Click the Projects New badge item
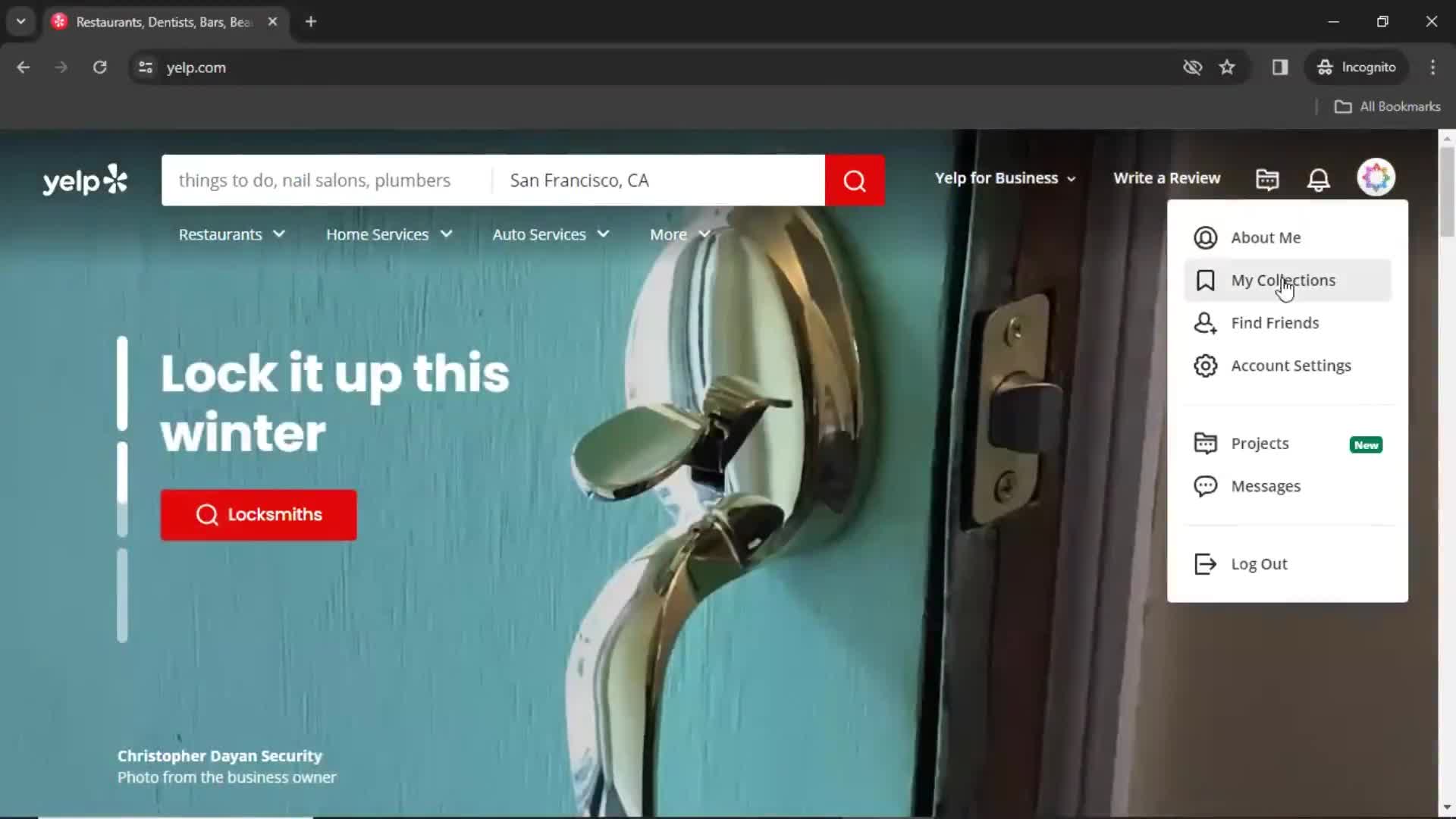Viewport: 1456px width, 819px height. (x=1289, y=443)
